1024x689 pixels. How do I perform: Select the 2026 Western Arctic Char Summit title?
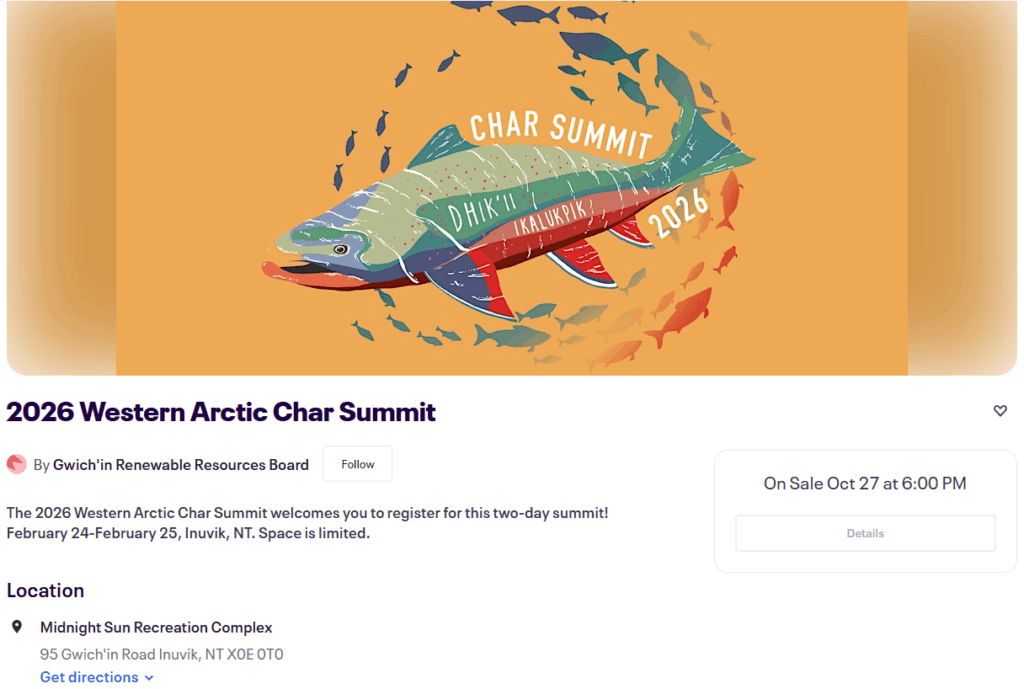tap(221, 411)
